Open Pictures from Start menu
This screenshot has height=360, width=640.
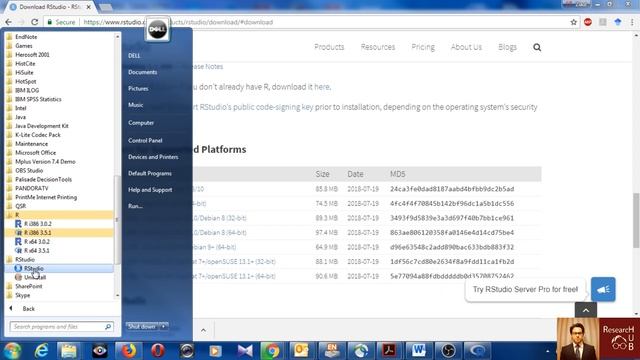(138, 88)
